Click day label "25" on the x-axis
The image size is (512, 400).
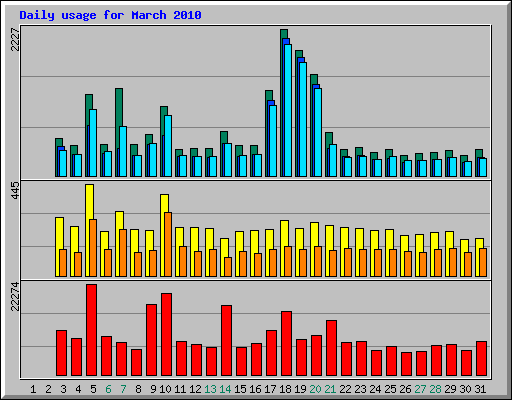(x=390, y=389)
